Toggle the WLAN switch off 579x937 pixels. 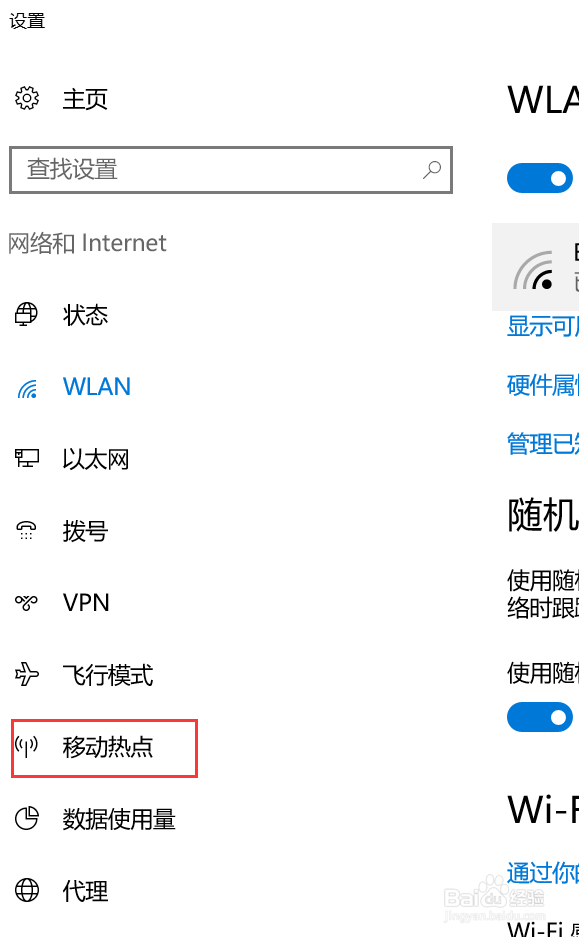(540, 178)
